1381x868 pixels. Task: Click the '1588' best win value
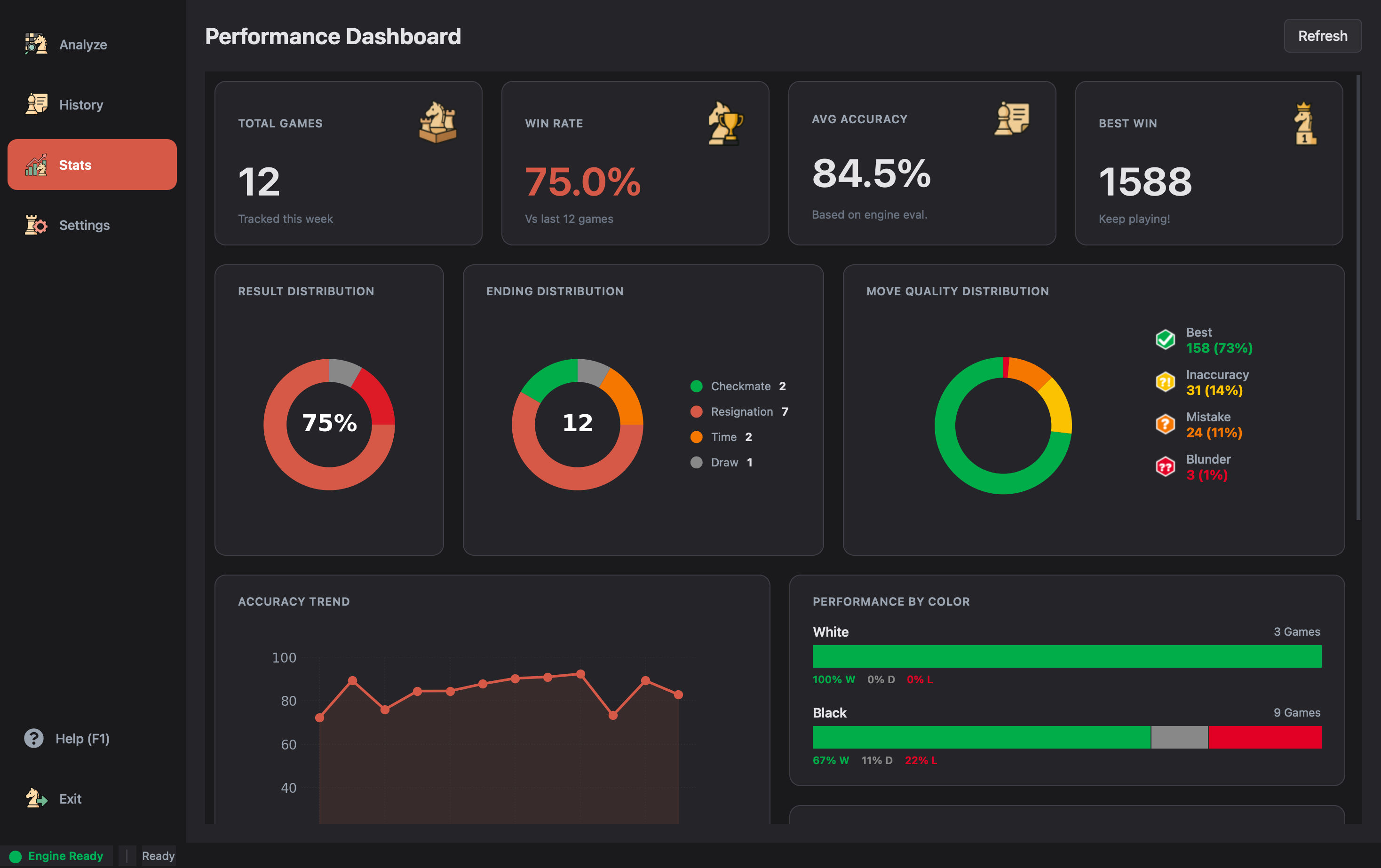1145,182
